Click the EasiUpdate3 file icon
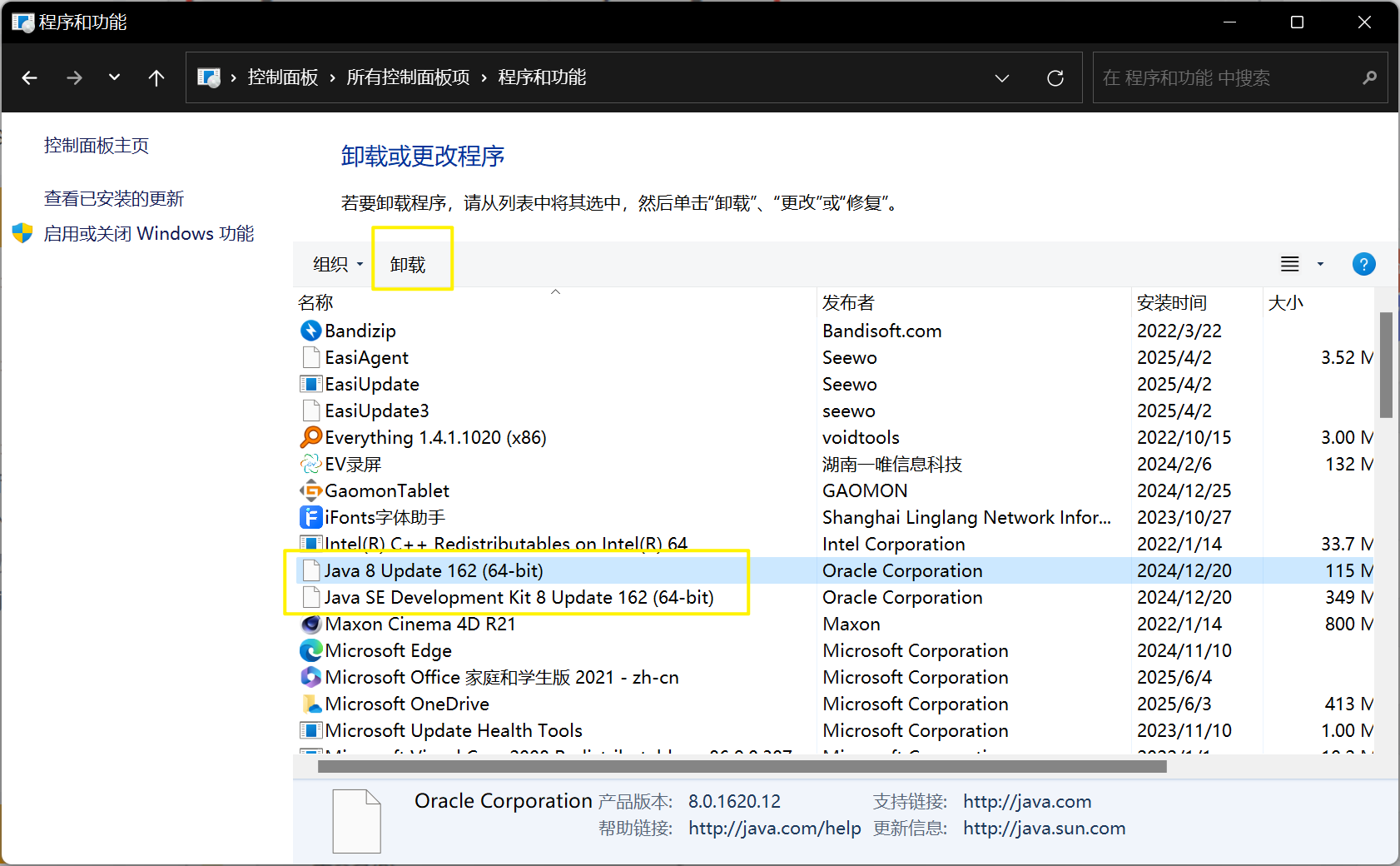Viewport: 1400px width, 866px height. [x=310, y=411]
